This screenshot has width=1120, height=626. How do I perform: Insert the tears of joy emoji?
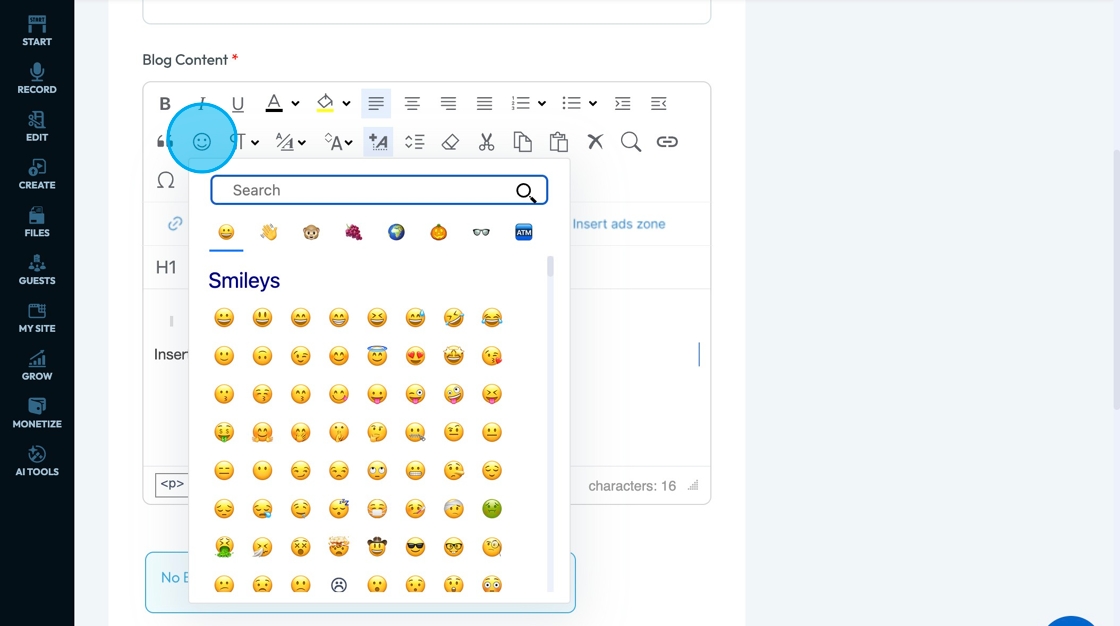coord(491,317)
